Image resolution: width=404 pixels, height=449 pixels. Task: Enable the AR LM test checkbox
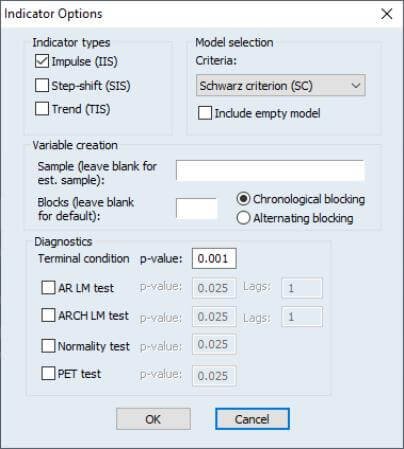pyautogui.click(x=48, y=287)
